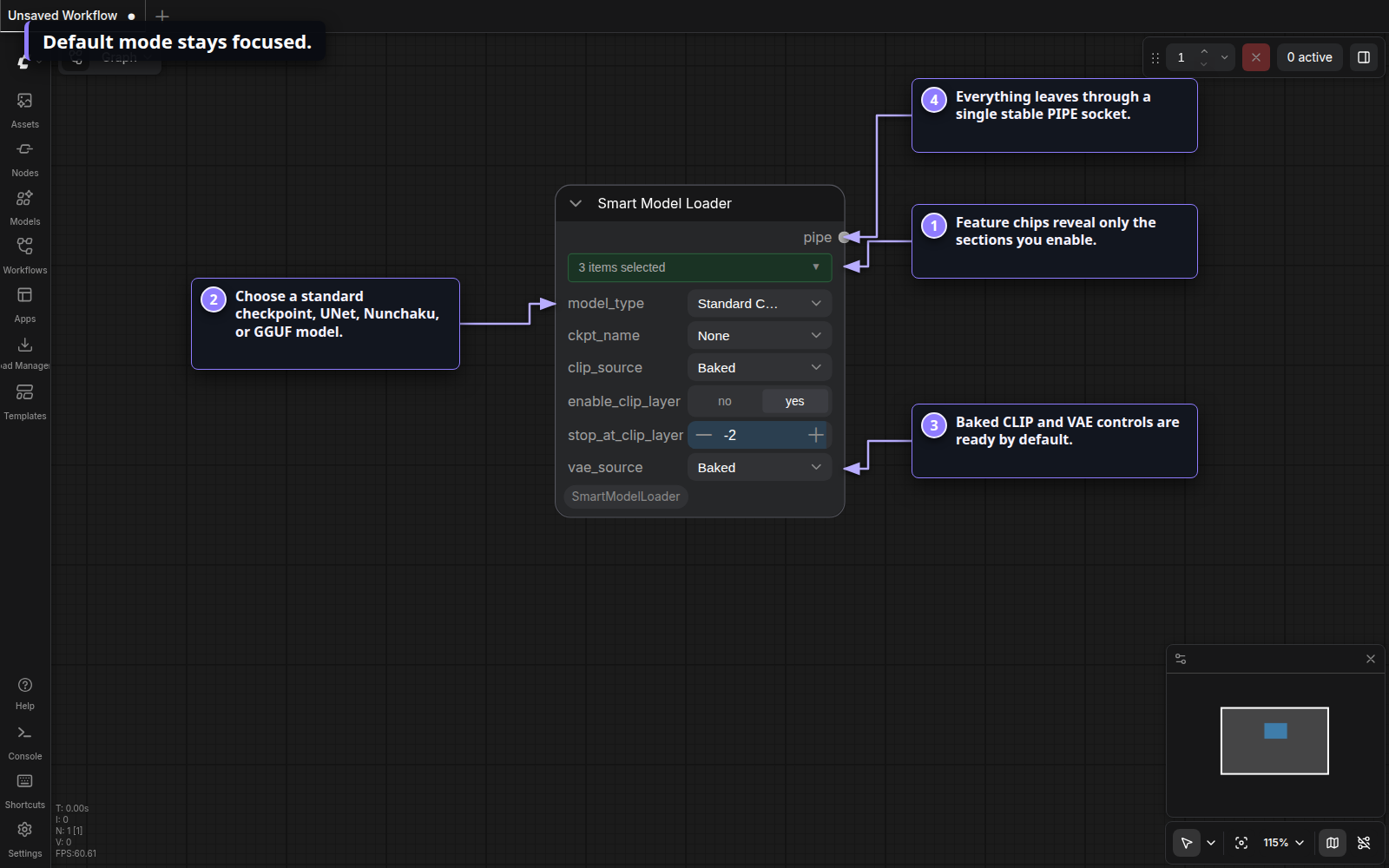
Task: Collapse the Smart Model Loader node chevron
Action: tap(576, 203)
